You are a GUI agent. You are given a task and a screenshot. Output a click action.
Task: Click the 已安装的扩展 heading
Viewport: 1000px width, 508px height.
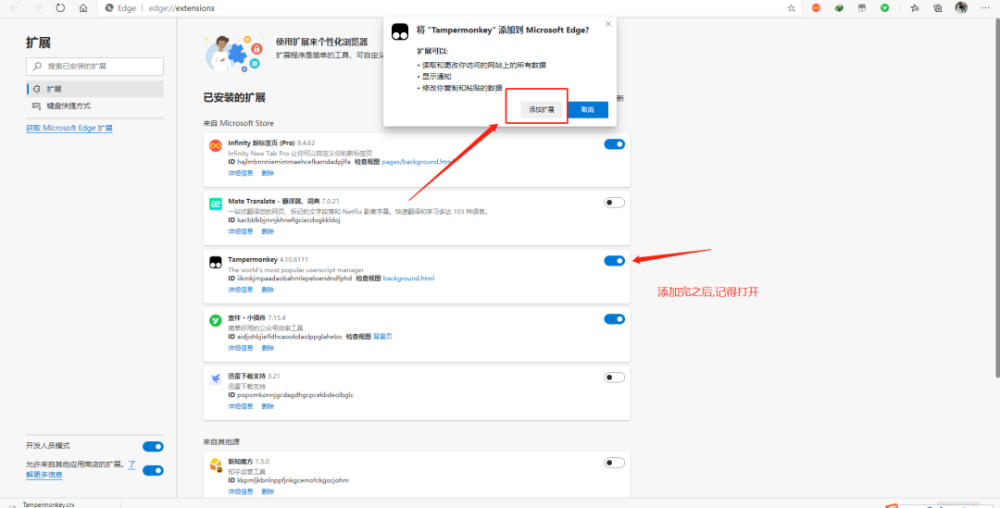234,98
